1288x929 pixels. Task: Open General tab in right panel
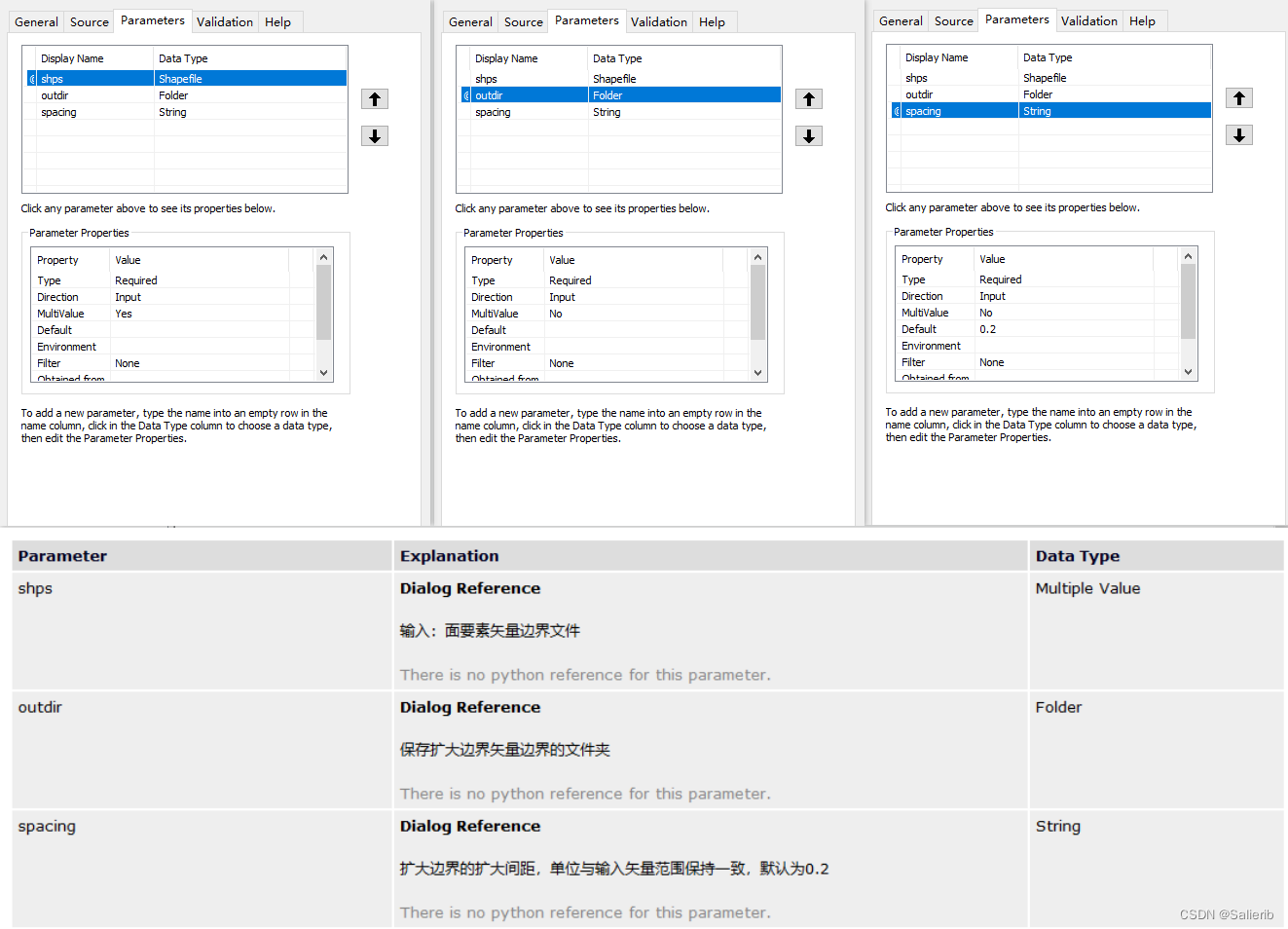point(902,20)
